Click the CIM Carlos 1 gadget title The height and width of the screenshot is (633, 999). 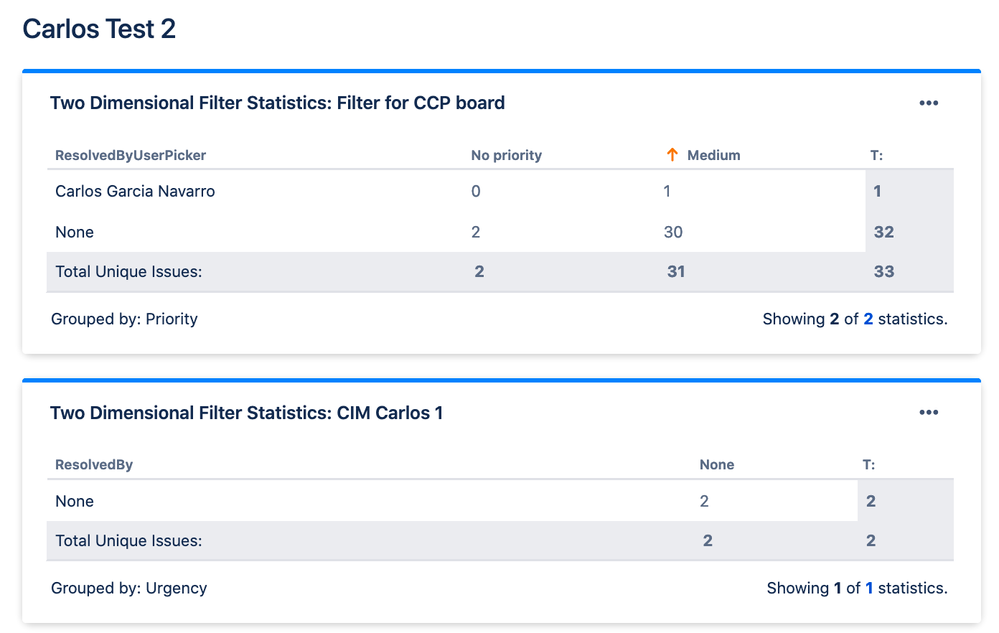pos(246,413)
